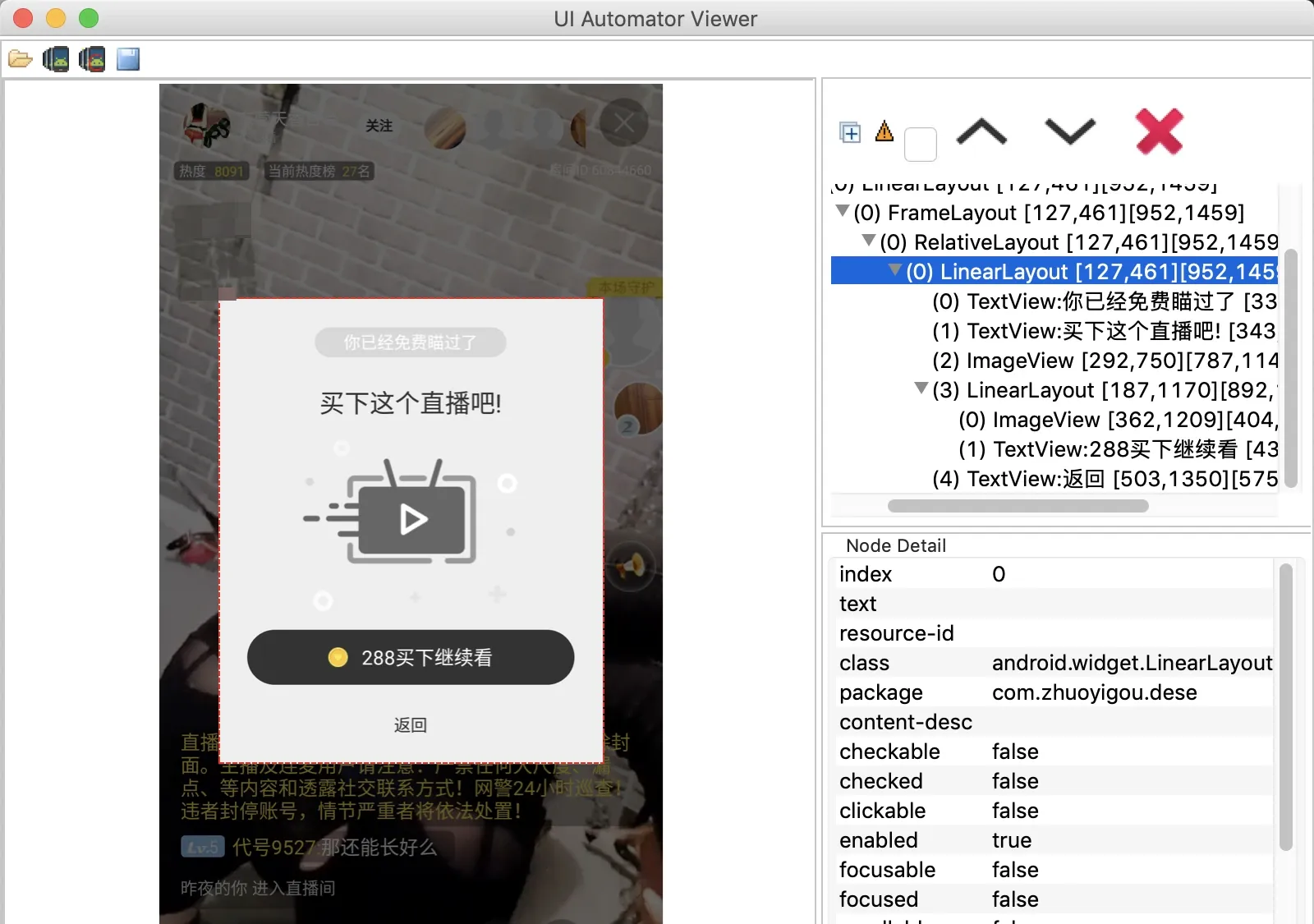Click the Node Detail vertical scrollbar

[x=1286, y=706]
